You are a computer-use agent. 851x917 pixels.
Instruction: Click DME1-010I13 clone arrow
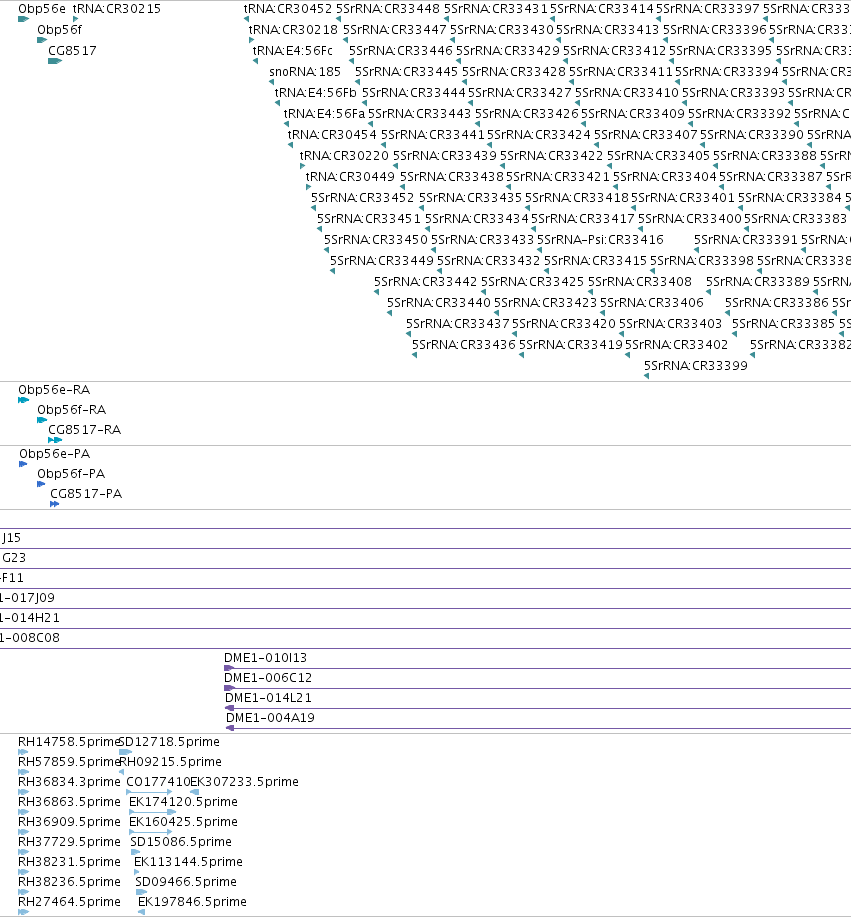[x=229, y=668]
